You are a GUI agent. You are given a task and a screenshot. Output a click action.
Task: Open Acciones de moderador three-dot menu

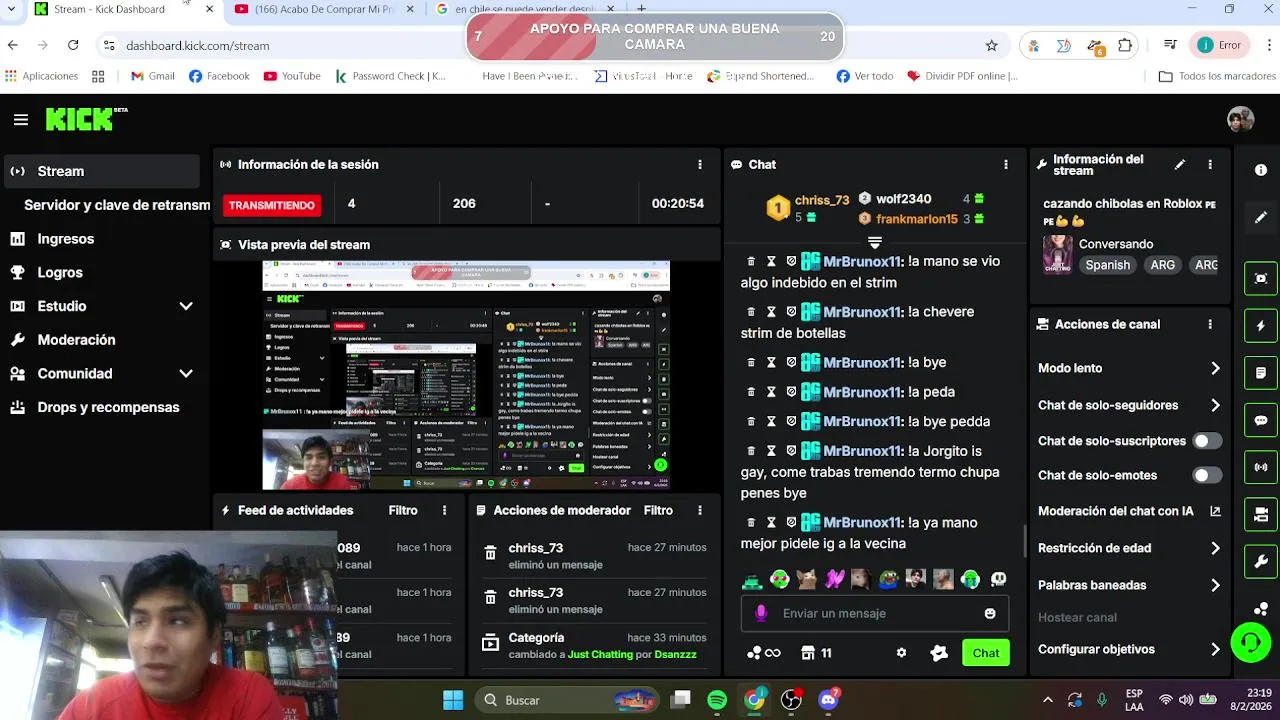(x=700, y=510)
